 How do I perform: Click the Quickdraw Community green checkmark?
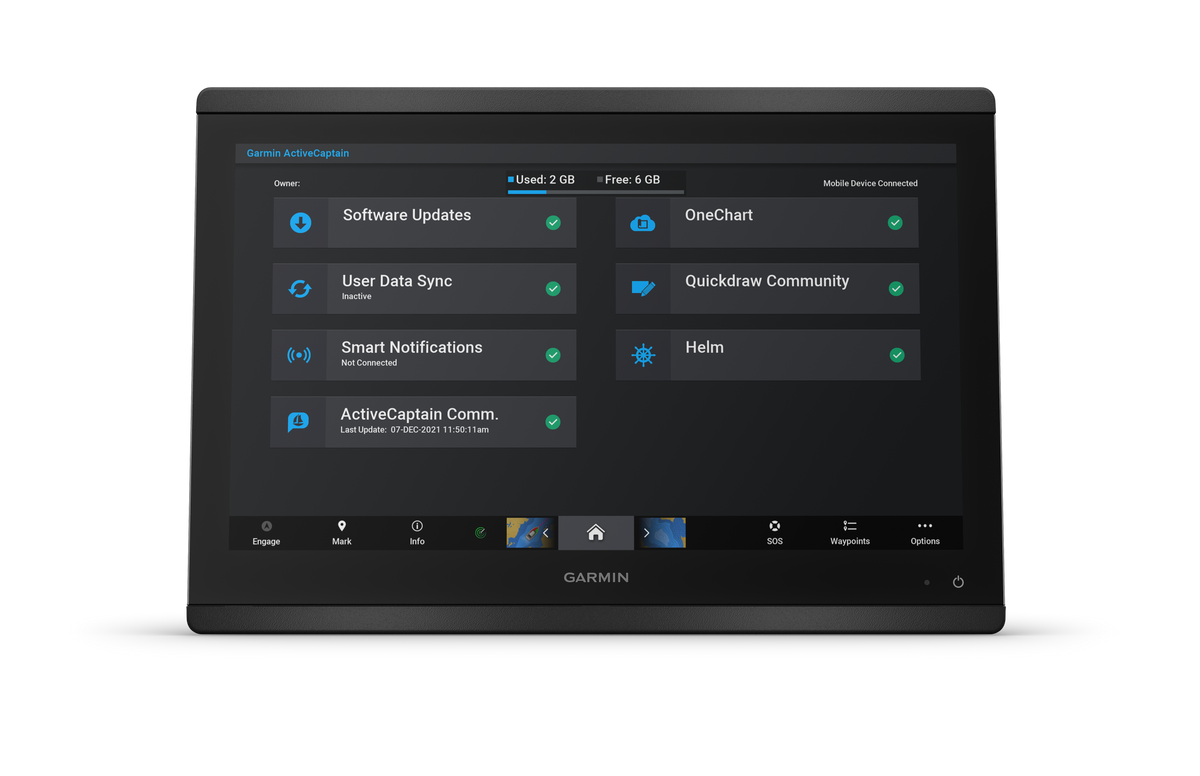tap(896, 289)
